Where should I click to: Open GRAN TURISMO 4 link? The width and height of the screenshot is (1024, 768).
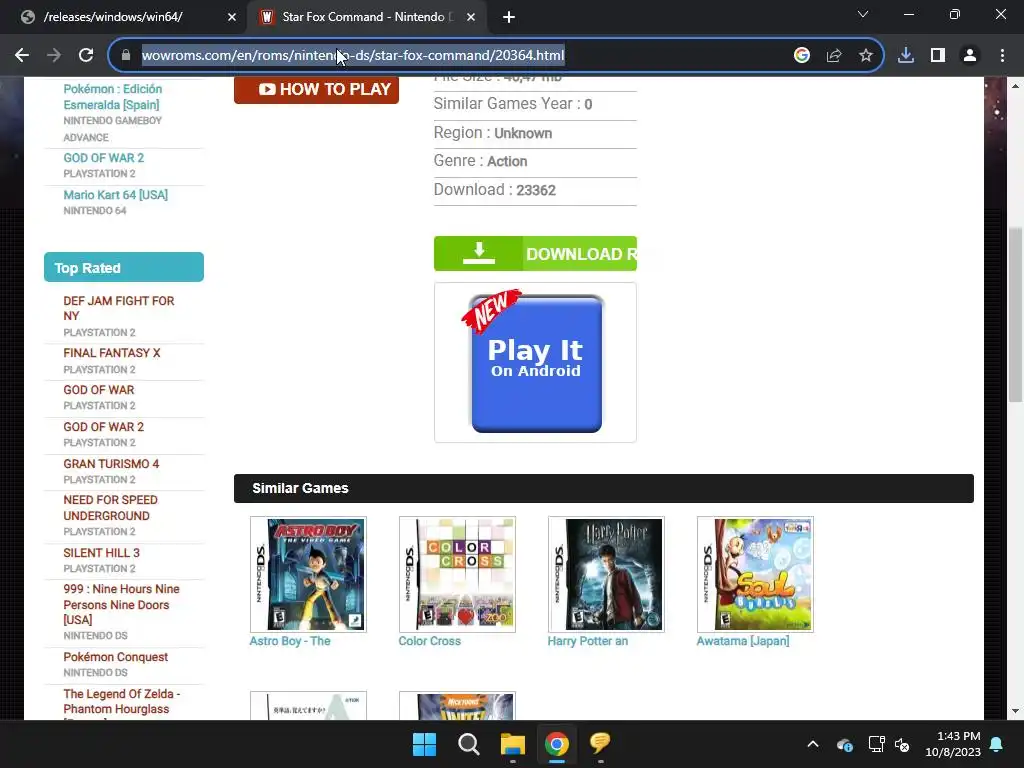tap(111, 464)
